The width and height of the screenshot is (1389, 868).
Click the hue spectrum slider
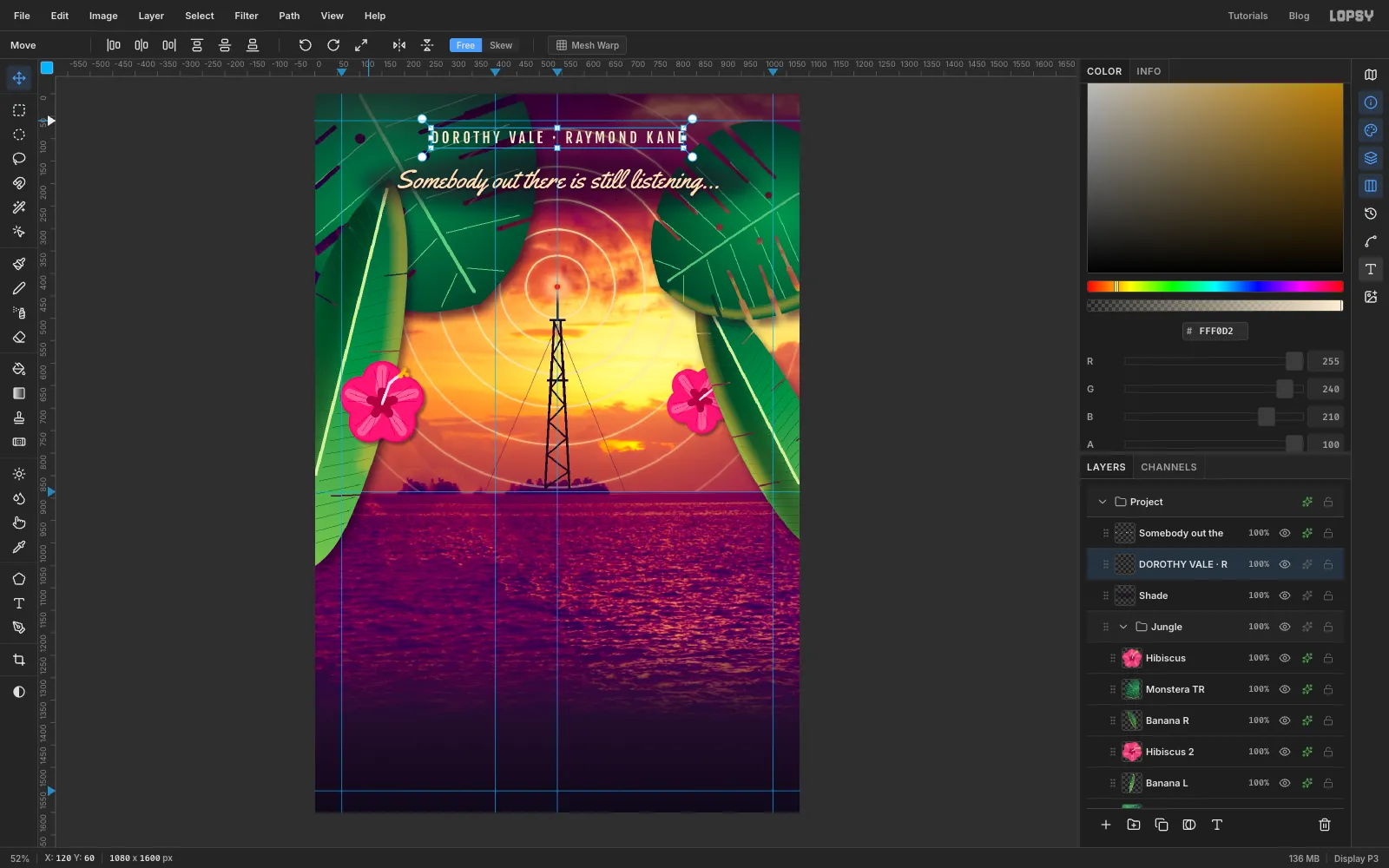(1215, 286)
